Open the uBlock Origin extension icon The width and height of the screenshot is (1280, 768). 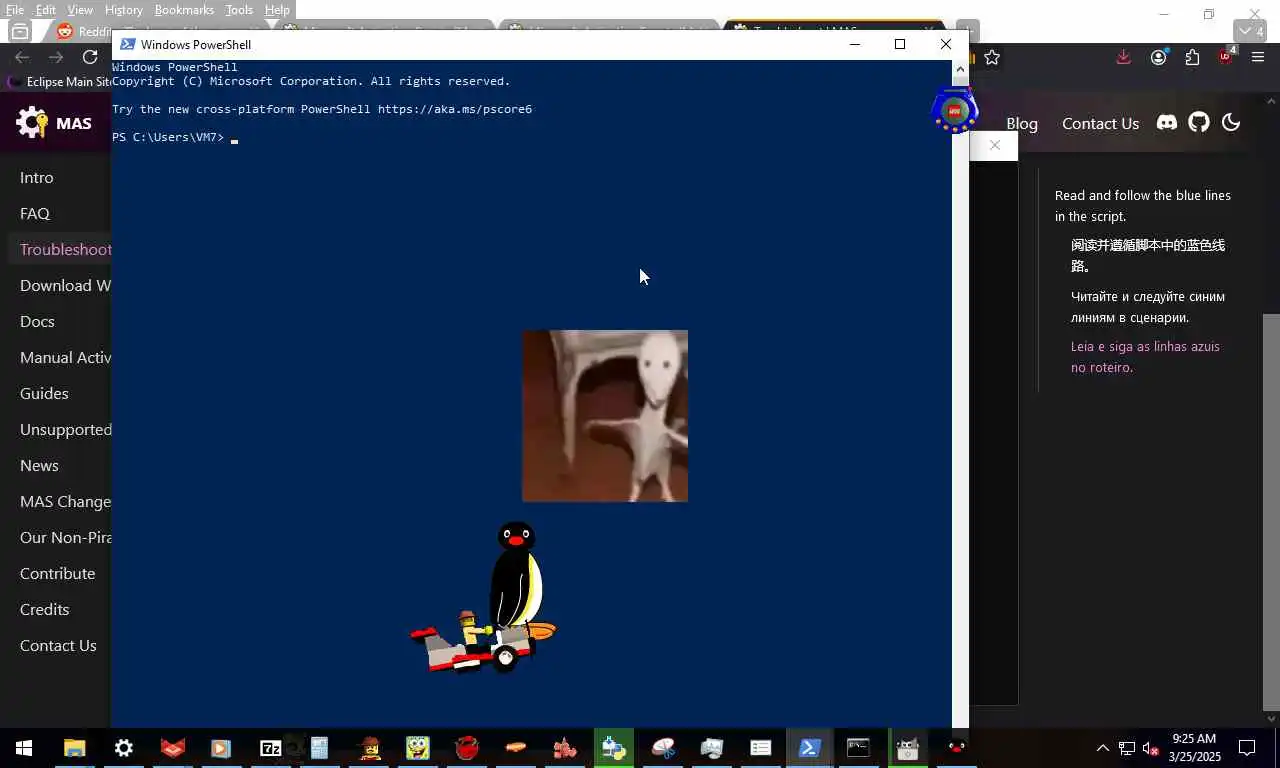pos(1226,56)
